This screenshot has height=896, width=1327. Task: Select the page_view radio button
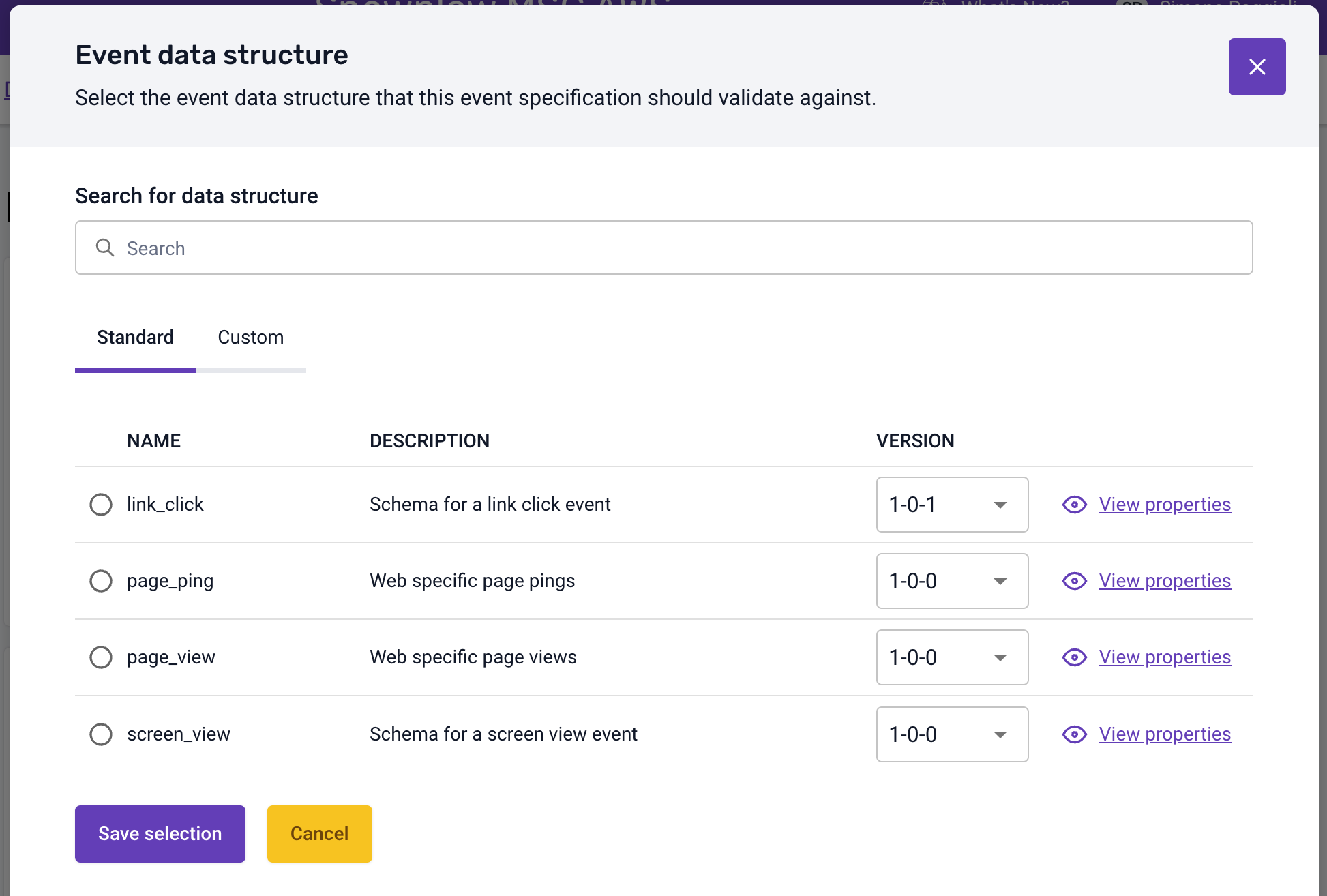(101, 657)
